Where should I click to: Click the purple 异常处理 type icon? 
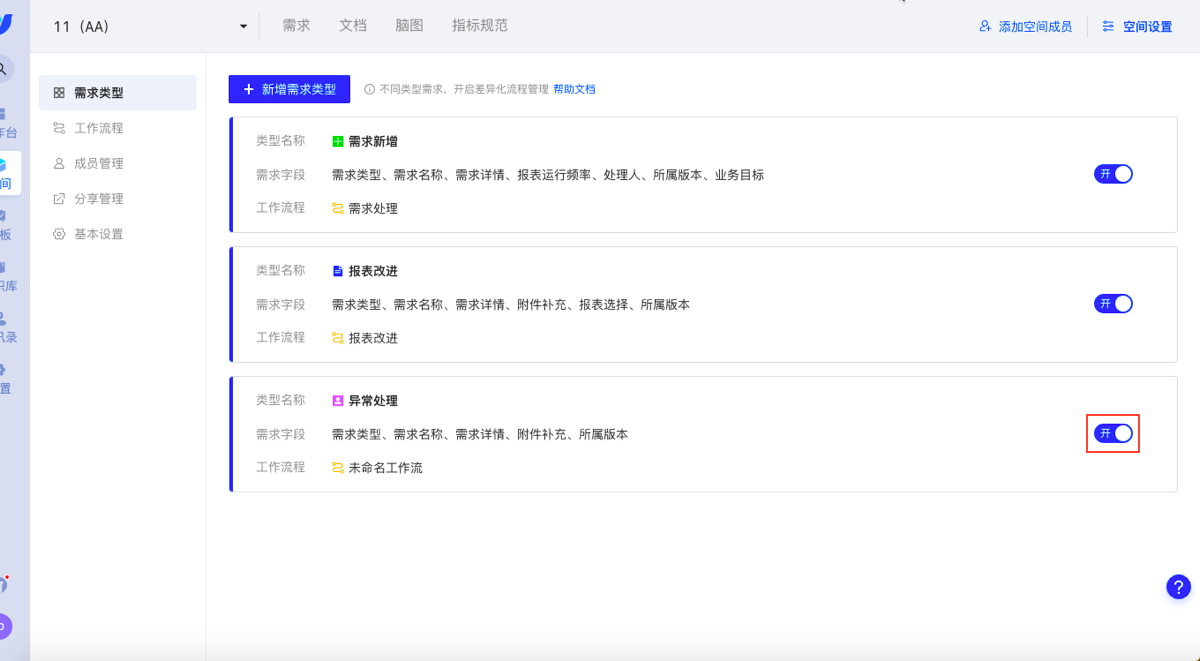click(x=338, y=401)
